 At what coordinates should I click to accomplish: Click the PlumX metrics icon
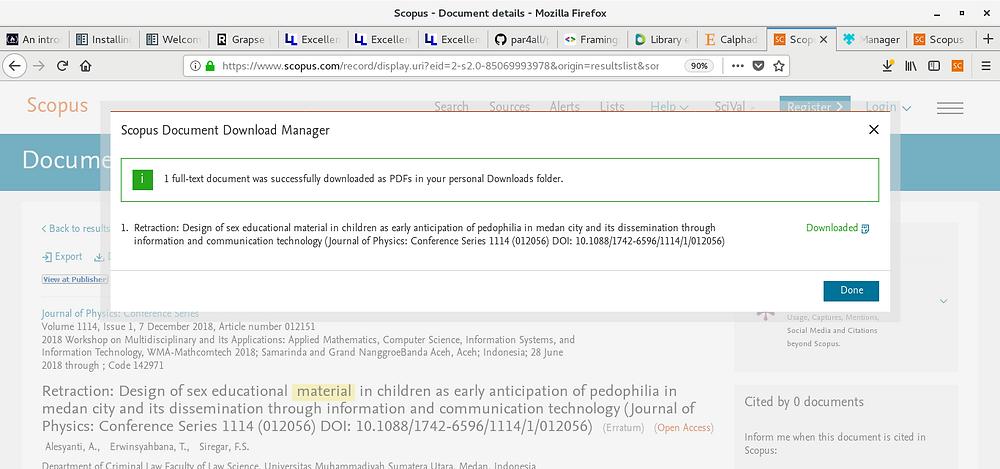(765, 315)
